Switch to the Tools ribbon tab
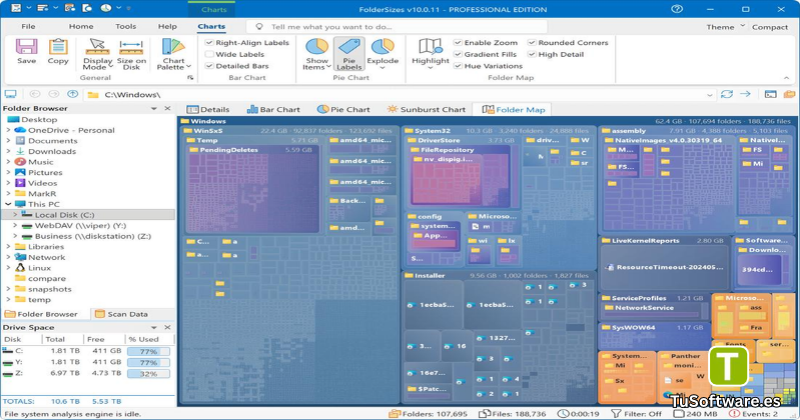The height and width of the screenshot is (420, 800). pos(126,26)
